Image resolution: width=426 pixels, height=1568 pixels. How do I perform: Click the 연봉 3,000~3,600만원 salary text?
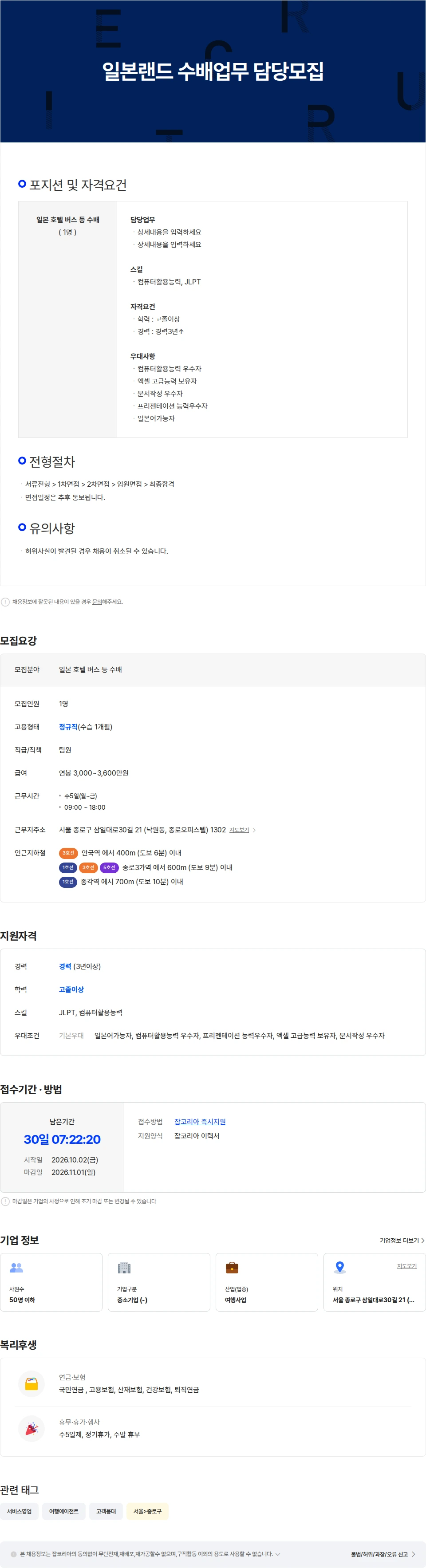coord(94,773)
